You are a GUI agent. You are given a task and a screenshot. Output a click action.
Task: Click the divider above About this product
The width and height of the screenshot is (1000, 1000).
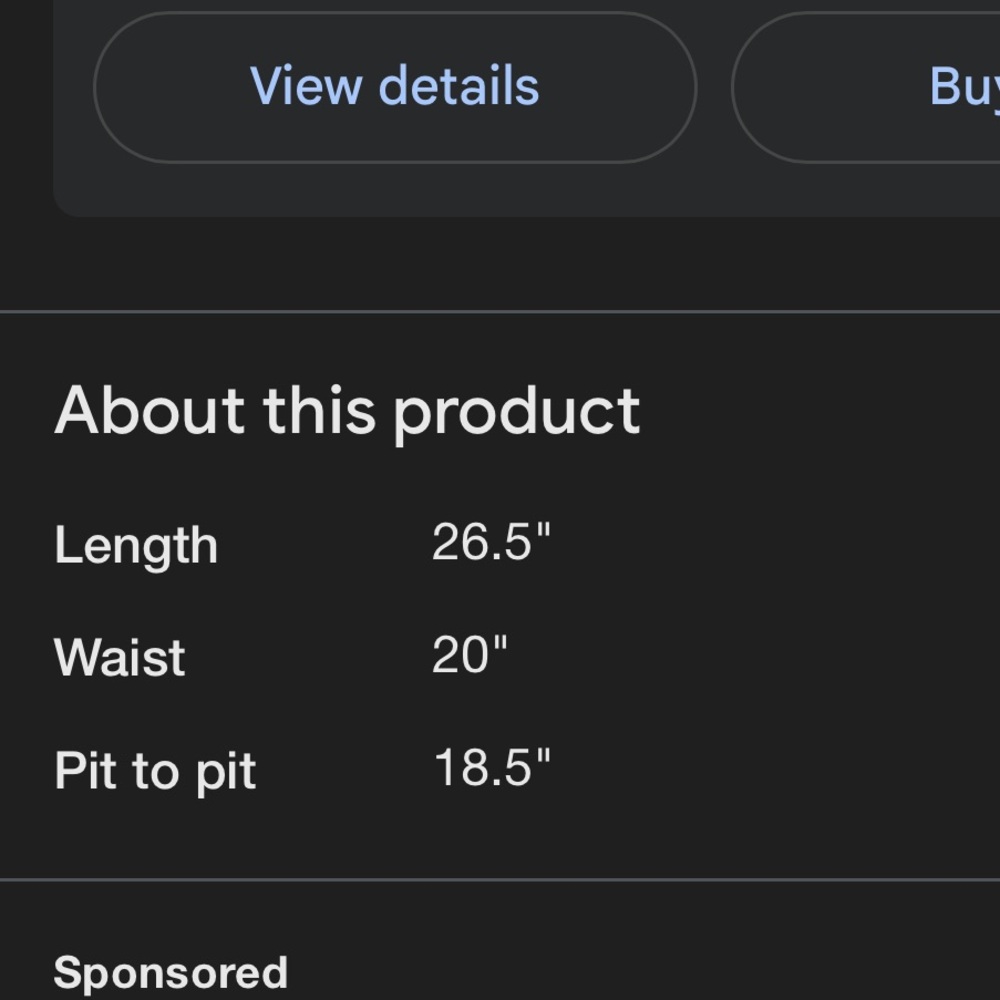[500, 312]
